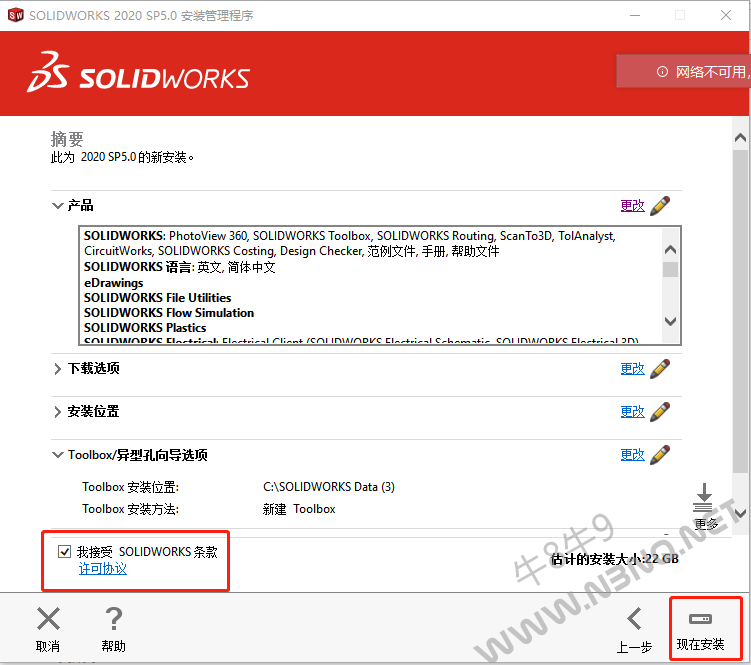Click the 新建 Toolbox value text

299,509
